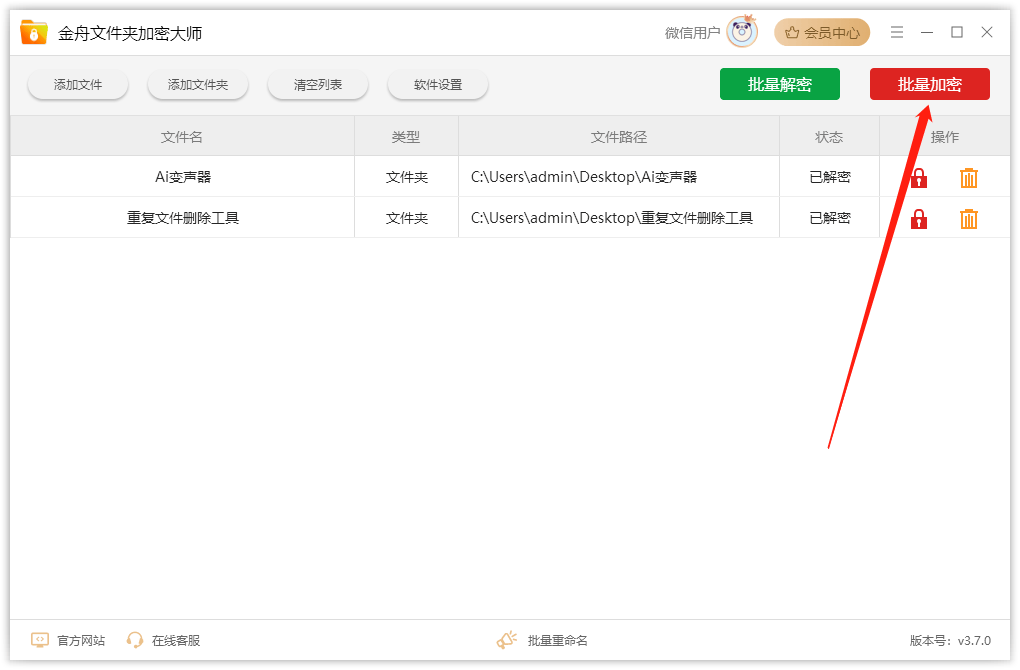
Task: Open the 在线客服 support link
Action: tap(176, 641)
